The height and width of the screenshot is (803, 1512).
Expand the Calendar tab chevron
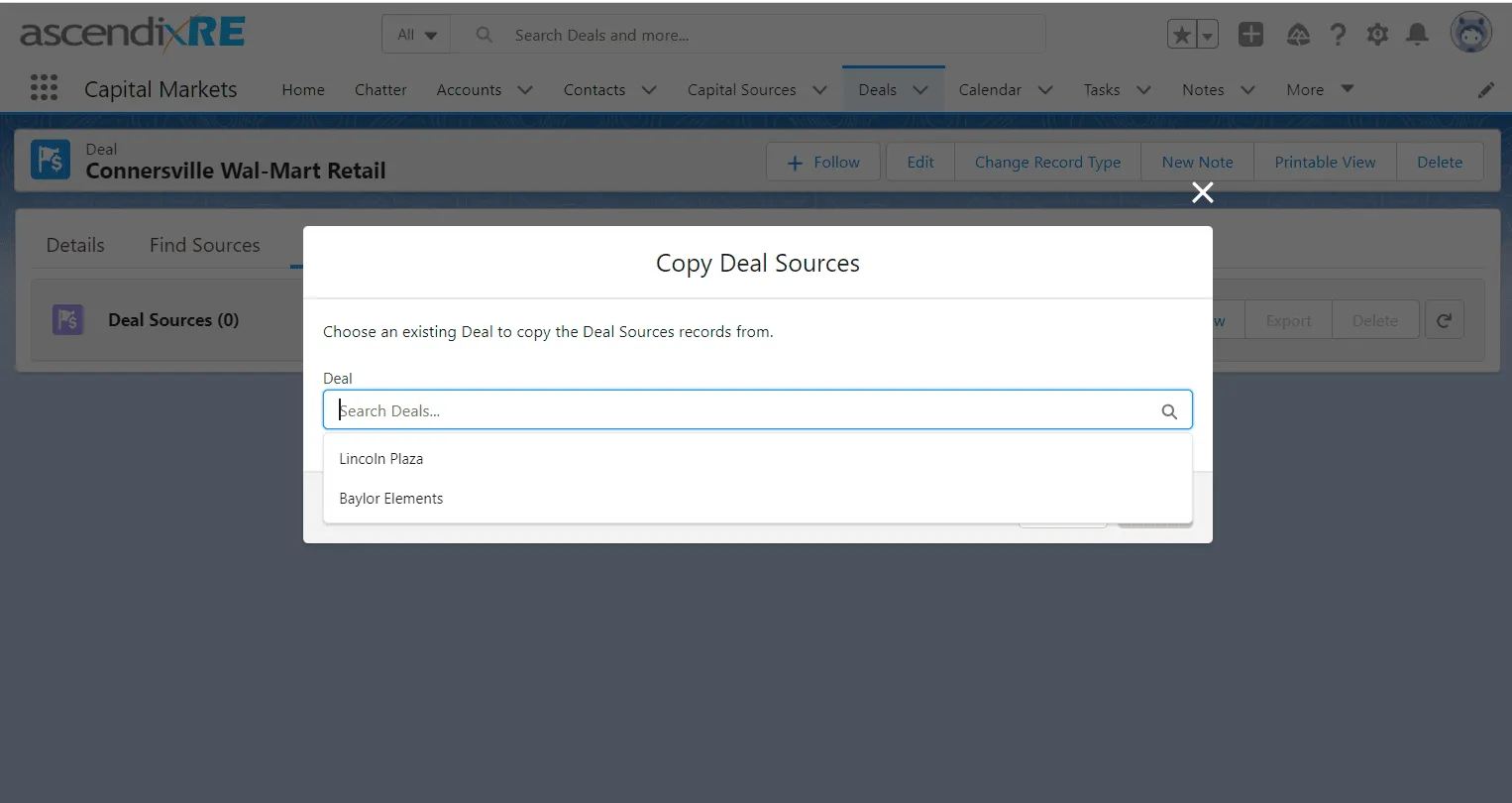[1045, 90]
